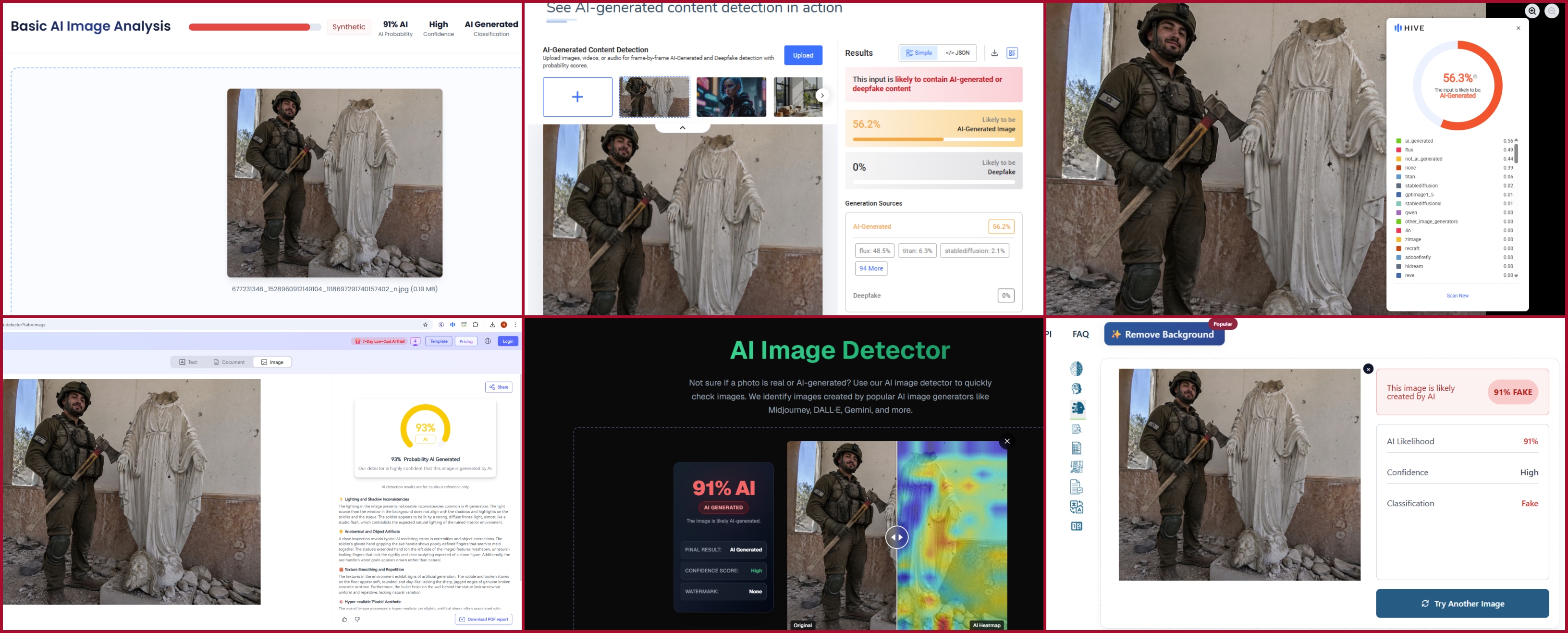
Task: Click the download results icon
Action: [994, 53]
